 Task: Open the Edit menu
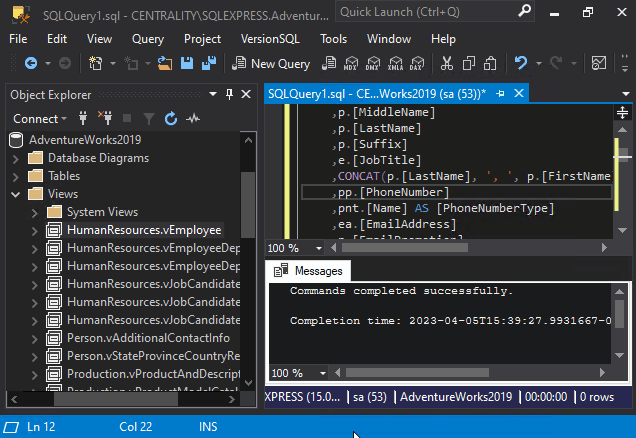pos(57,39)
